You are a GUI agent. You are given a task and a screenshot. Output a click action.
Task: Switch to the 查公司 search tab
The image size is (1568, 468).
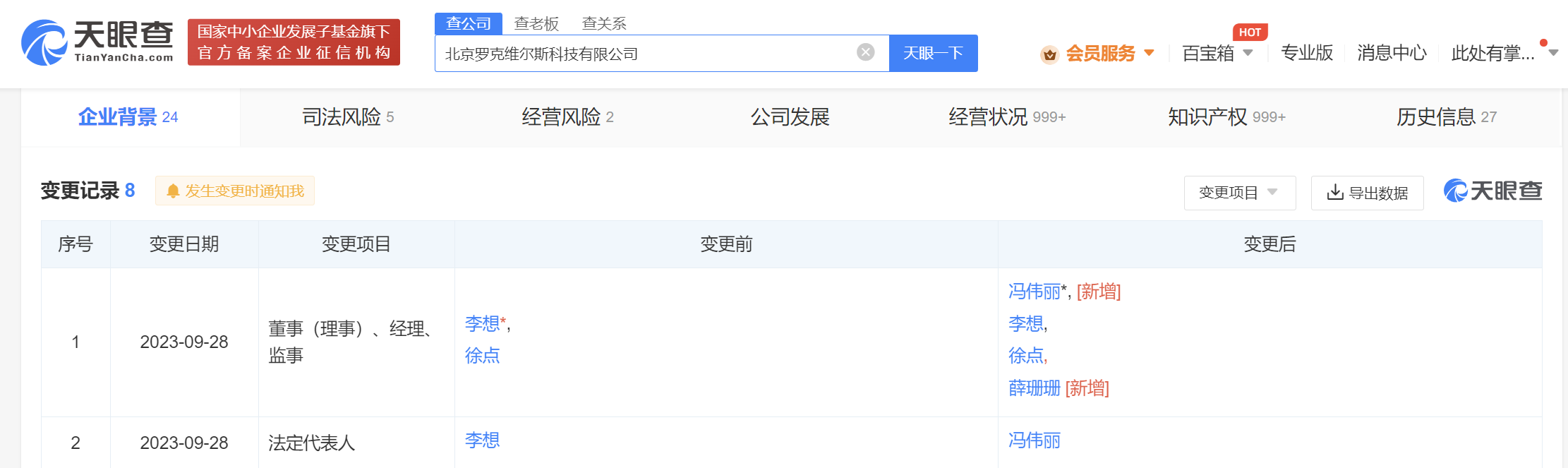469,23
